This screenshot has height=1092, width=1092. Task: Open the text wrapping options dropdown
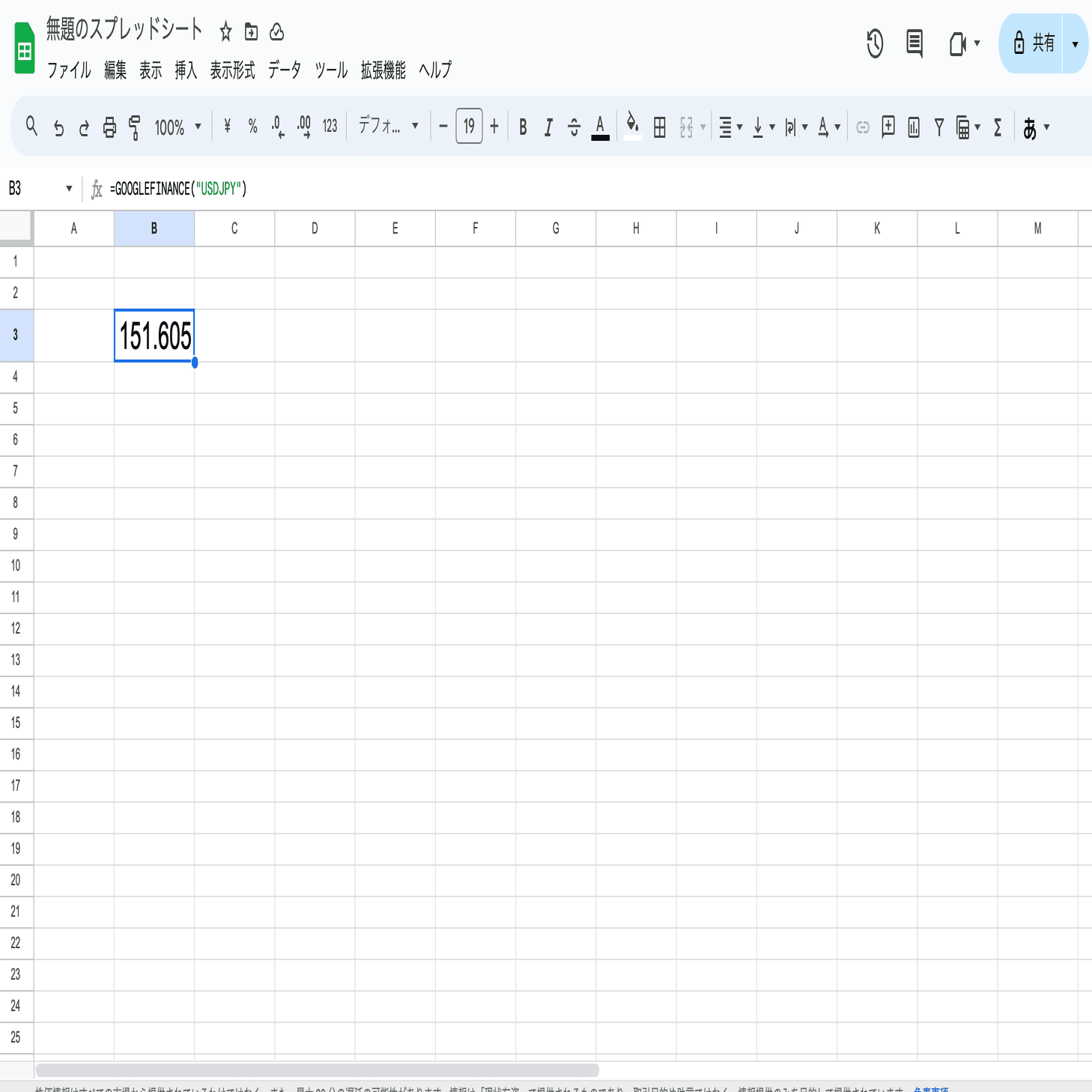click(x=804, y=127)
